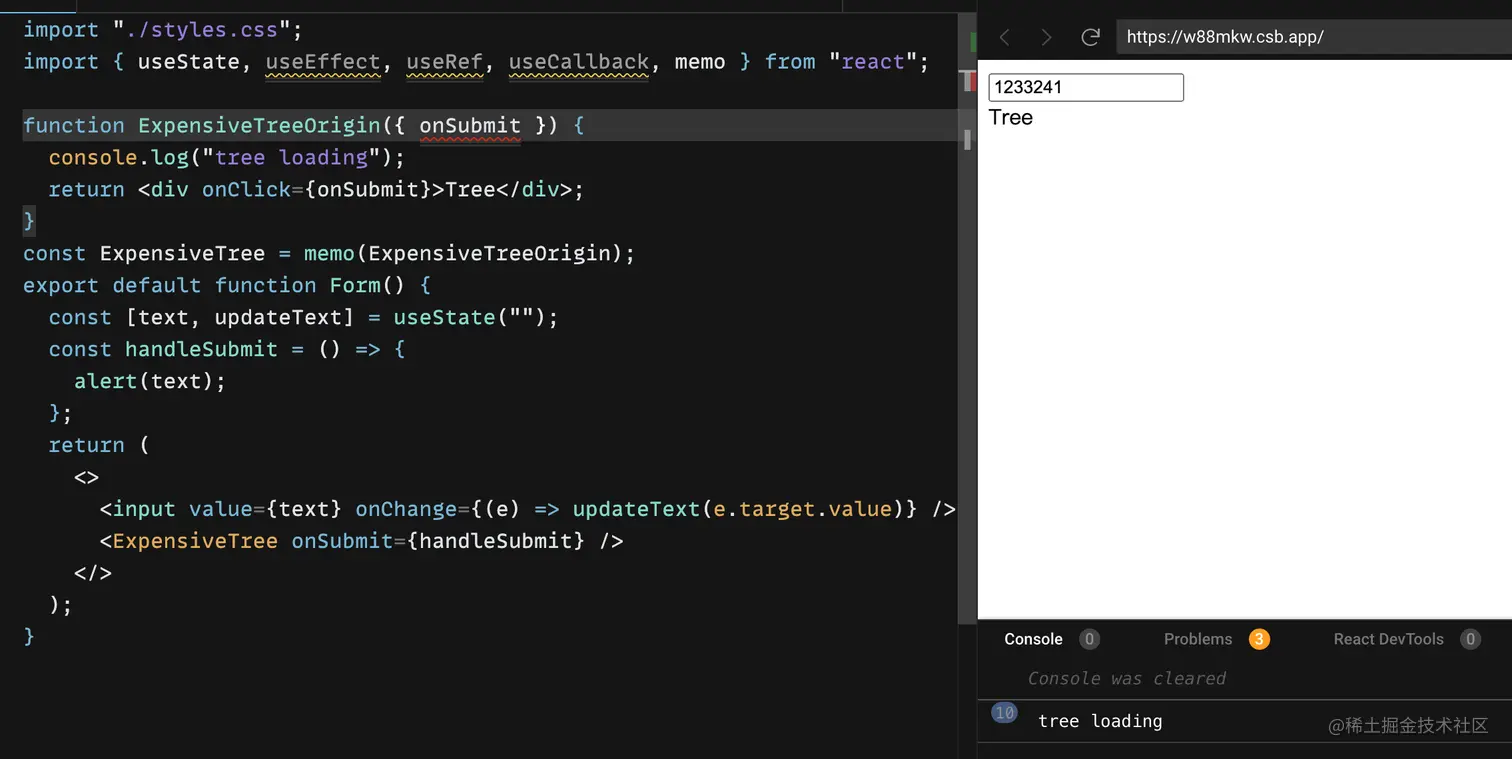
Task: Click the onClick attribute in the div
Action: click(x=247, y=190)
